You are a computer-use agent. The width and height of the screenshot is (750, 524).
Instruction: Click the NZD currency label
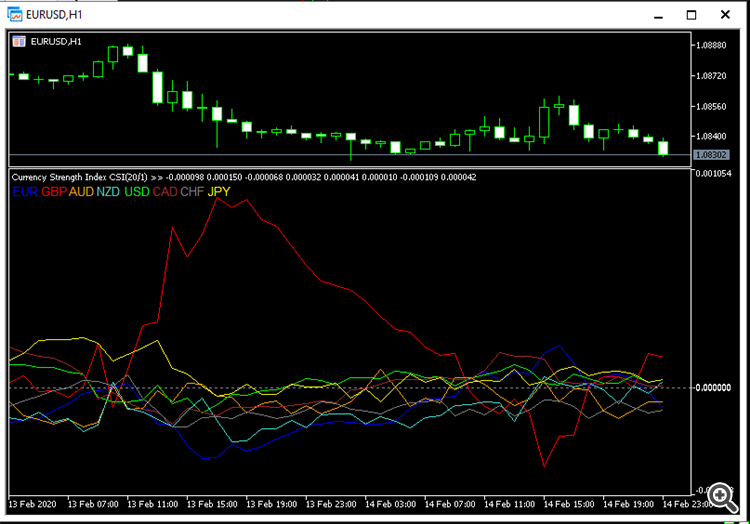pos(108,191)
